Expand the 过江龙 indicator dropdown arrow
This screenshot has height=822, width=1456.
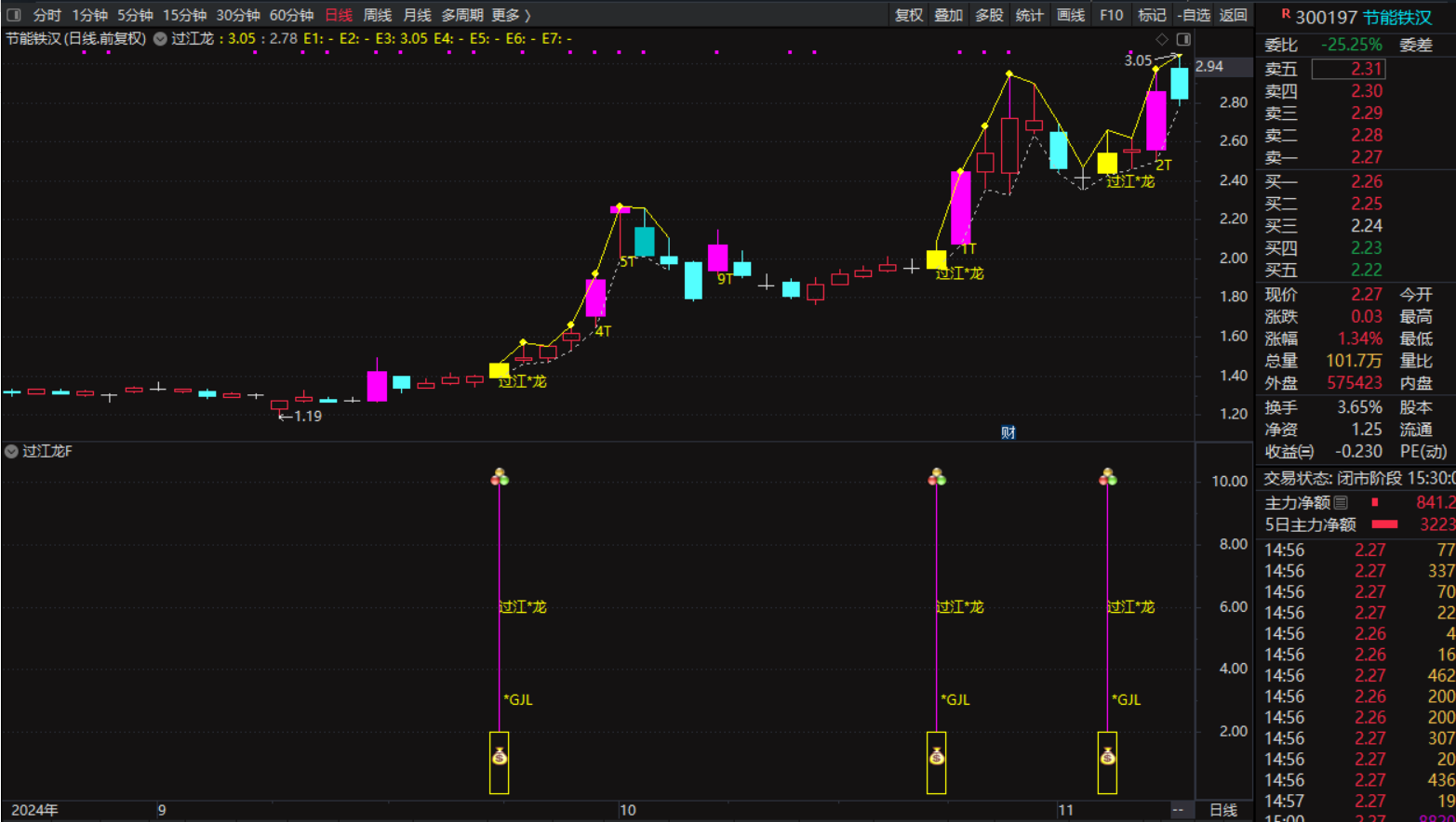(x=160, y=39)
